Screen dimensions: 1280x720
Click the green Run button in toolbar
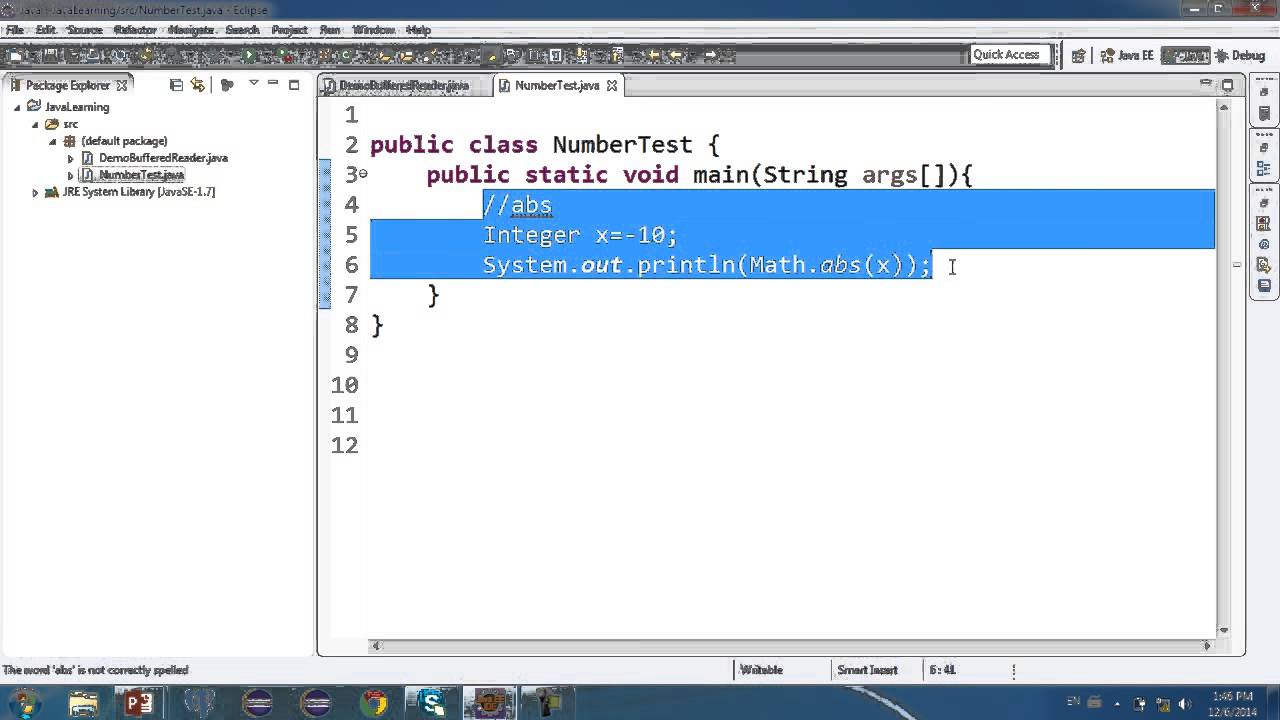250,56
